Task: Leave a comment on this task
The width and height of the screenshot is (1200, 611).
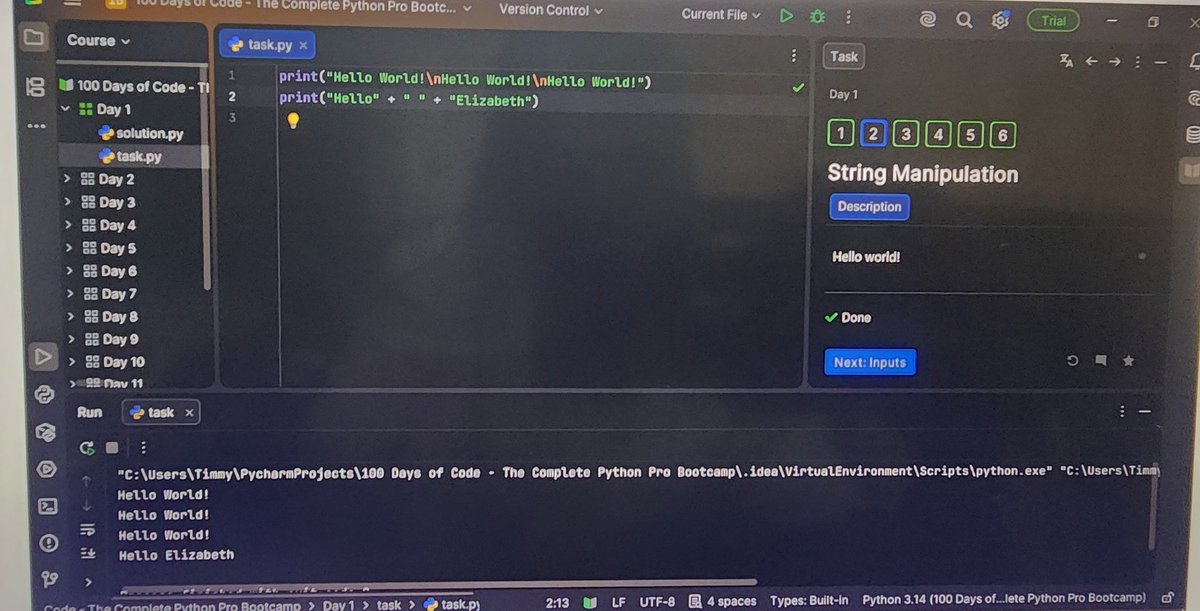Action: (x=1100, y=360)
